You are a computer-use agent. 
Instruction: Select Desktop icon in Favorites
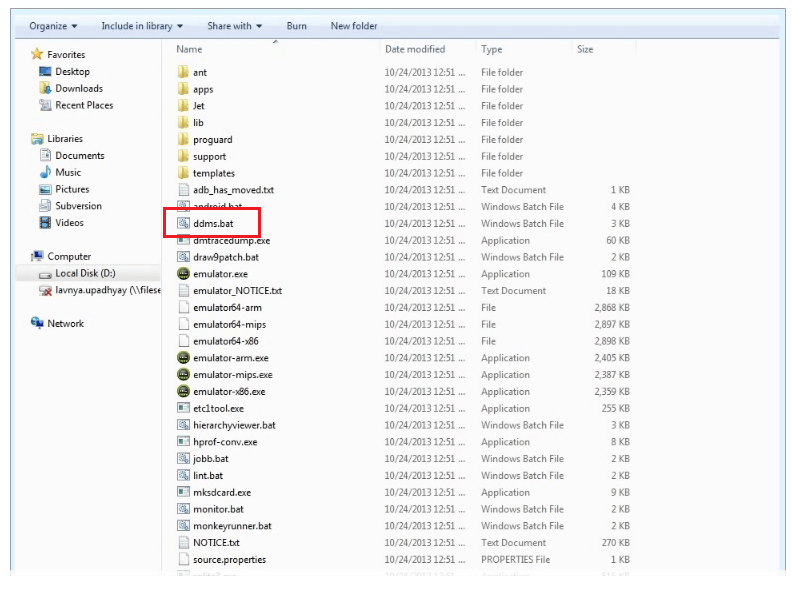(45, 71)
